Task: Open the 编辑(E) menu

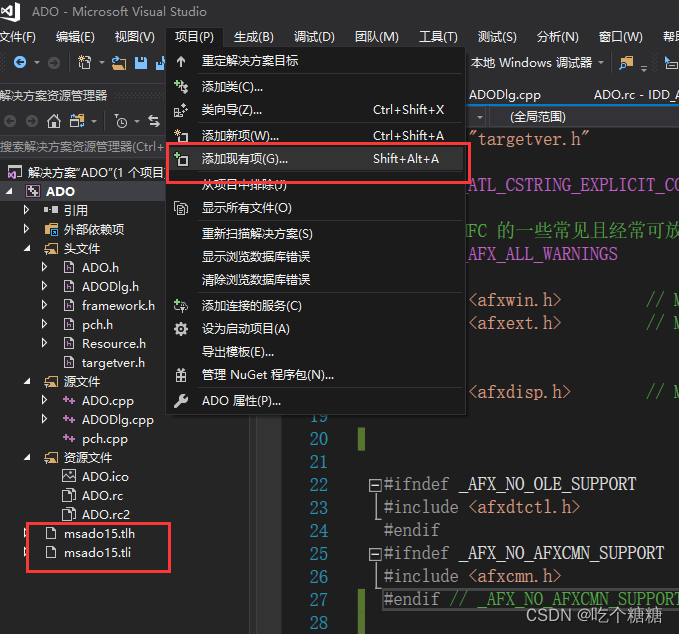Action: coord(75,37)
